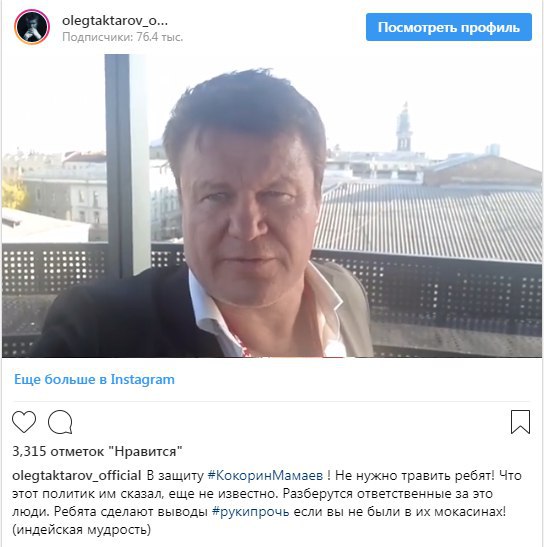
Task: Click the 'Посмотреть профиль' button
Action: 449,27
